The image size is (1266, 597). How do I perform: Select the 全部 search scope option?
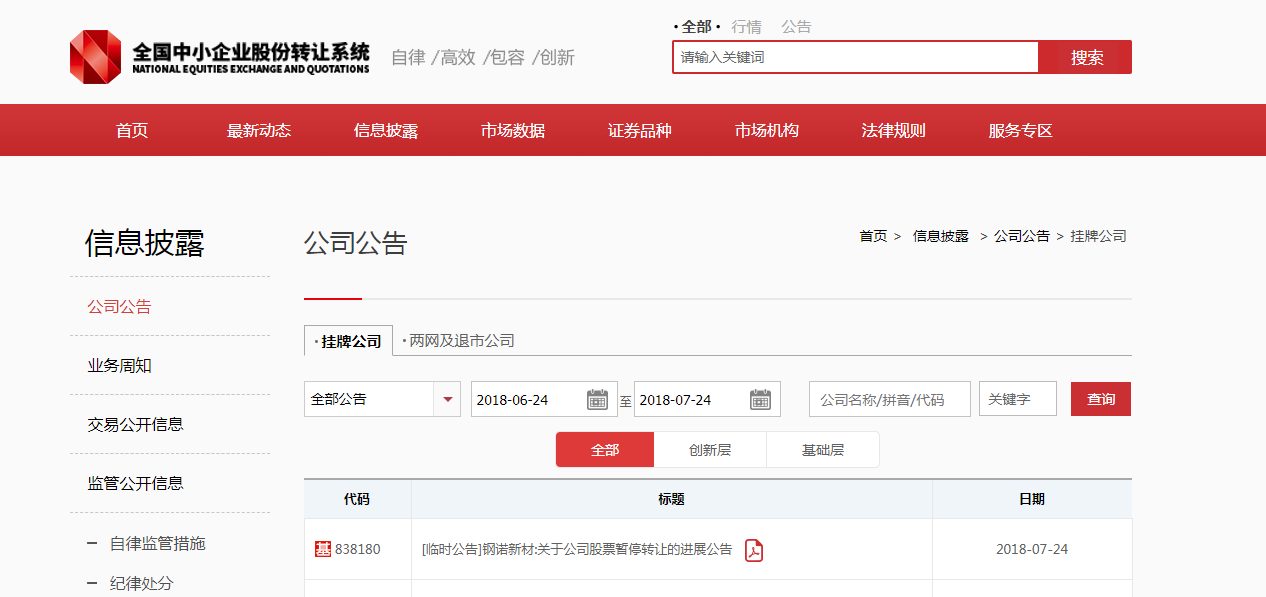coord(696,27)
